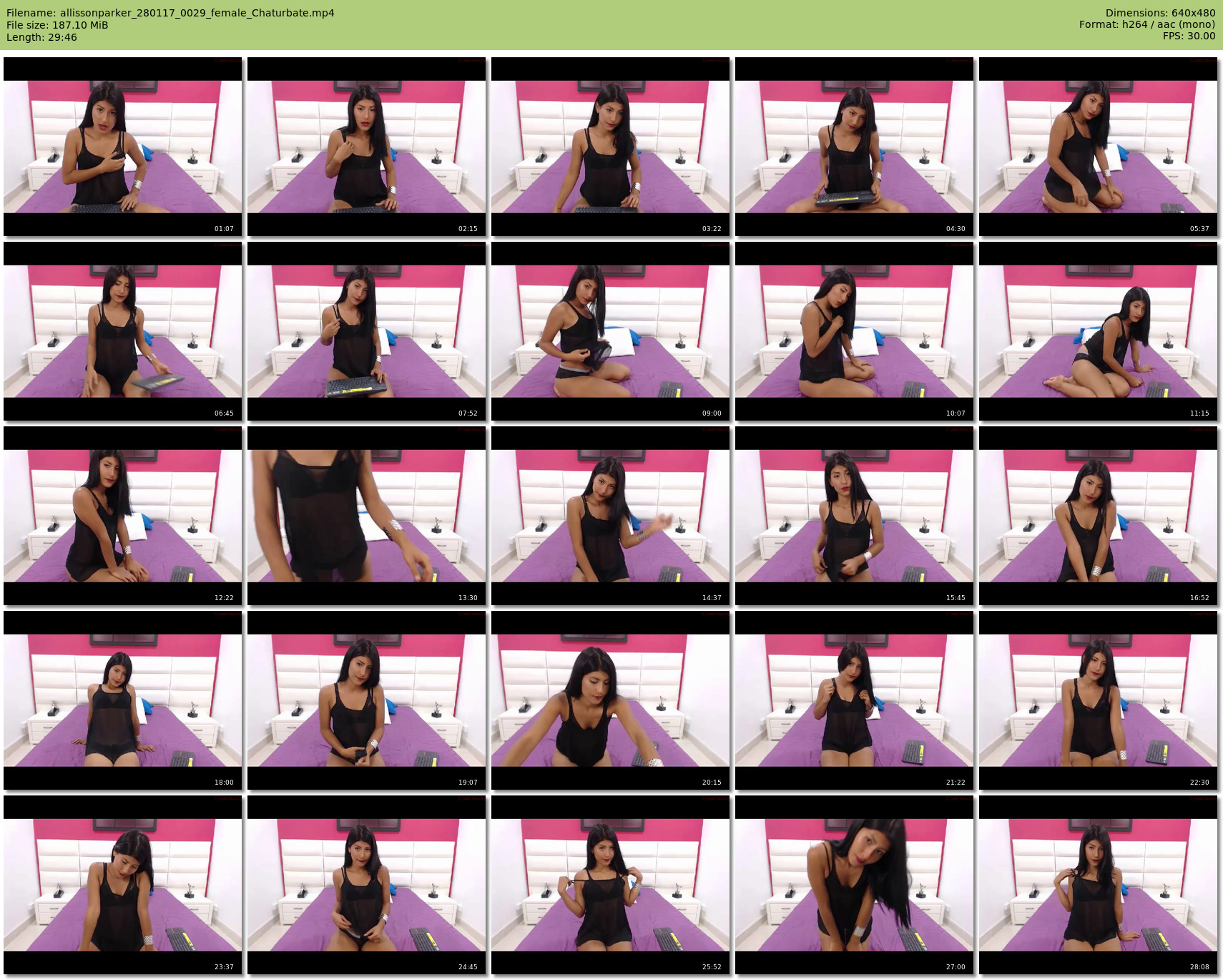
Task: Open the 10:07 video frame
Action: (854, 331)
